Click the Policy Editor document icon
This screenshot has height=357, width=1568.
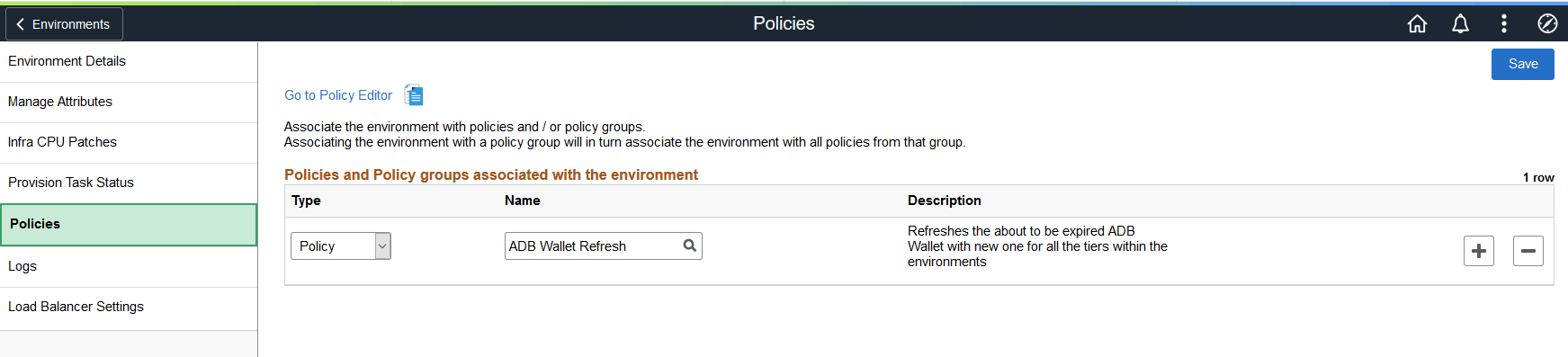(414, 95)
